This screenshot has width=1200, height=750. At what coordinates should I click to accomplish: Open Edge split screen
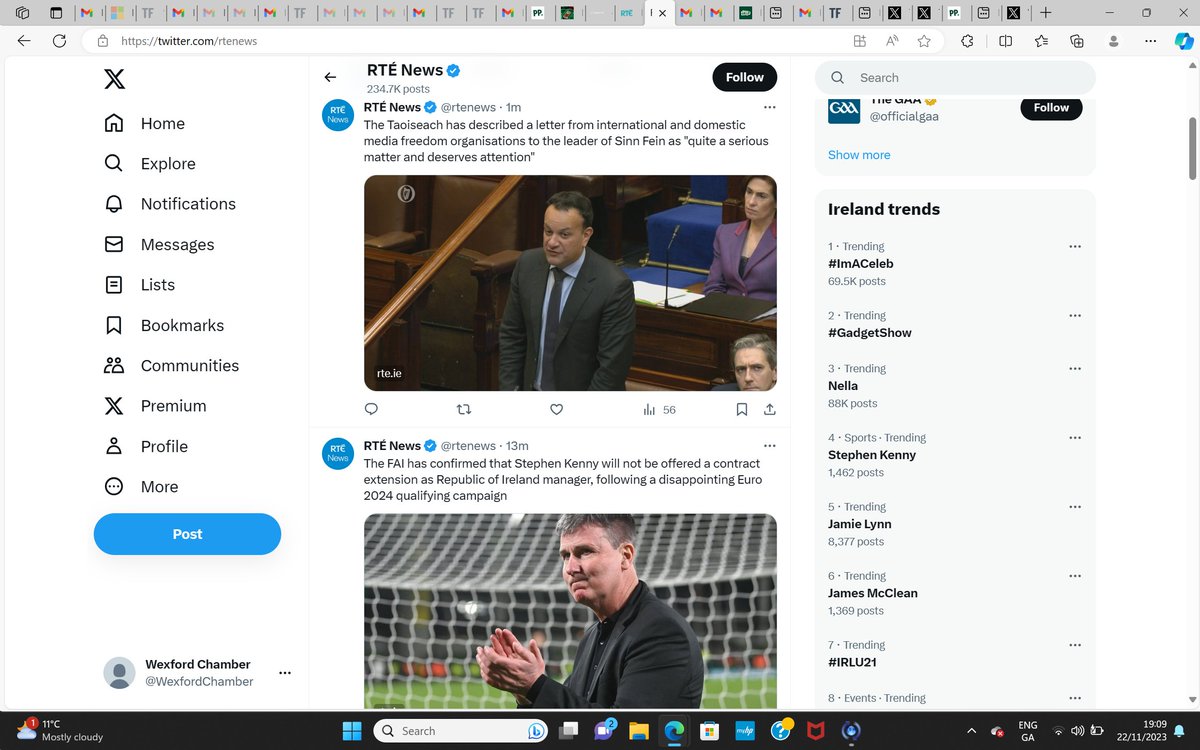click(1006, 41)
